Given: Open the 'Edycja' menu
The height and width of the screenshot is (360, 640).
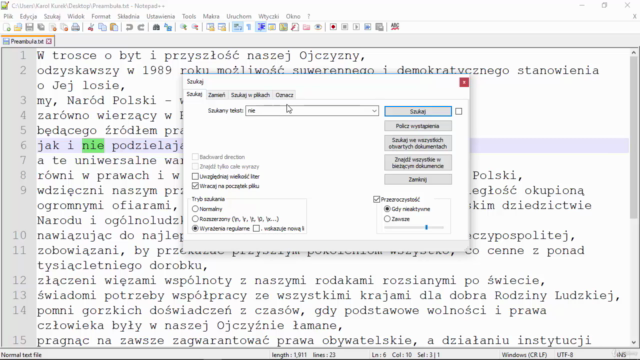Looking at the screenshot, I should pos(28,16).
